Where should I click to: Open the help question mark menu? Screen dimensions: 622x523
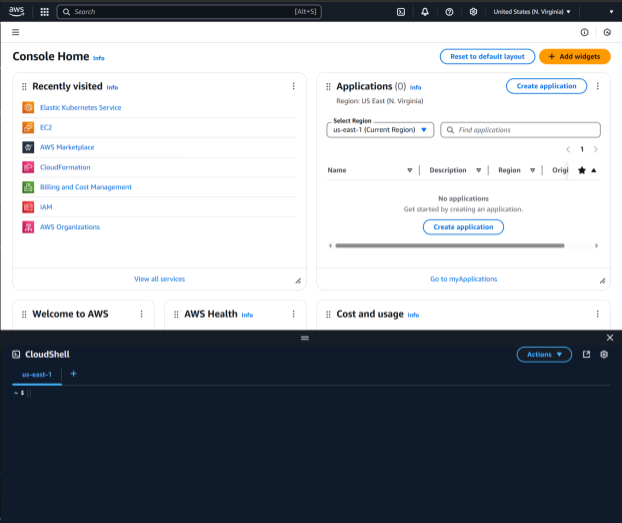(449, 12)
